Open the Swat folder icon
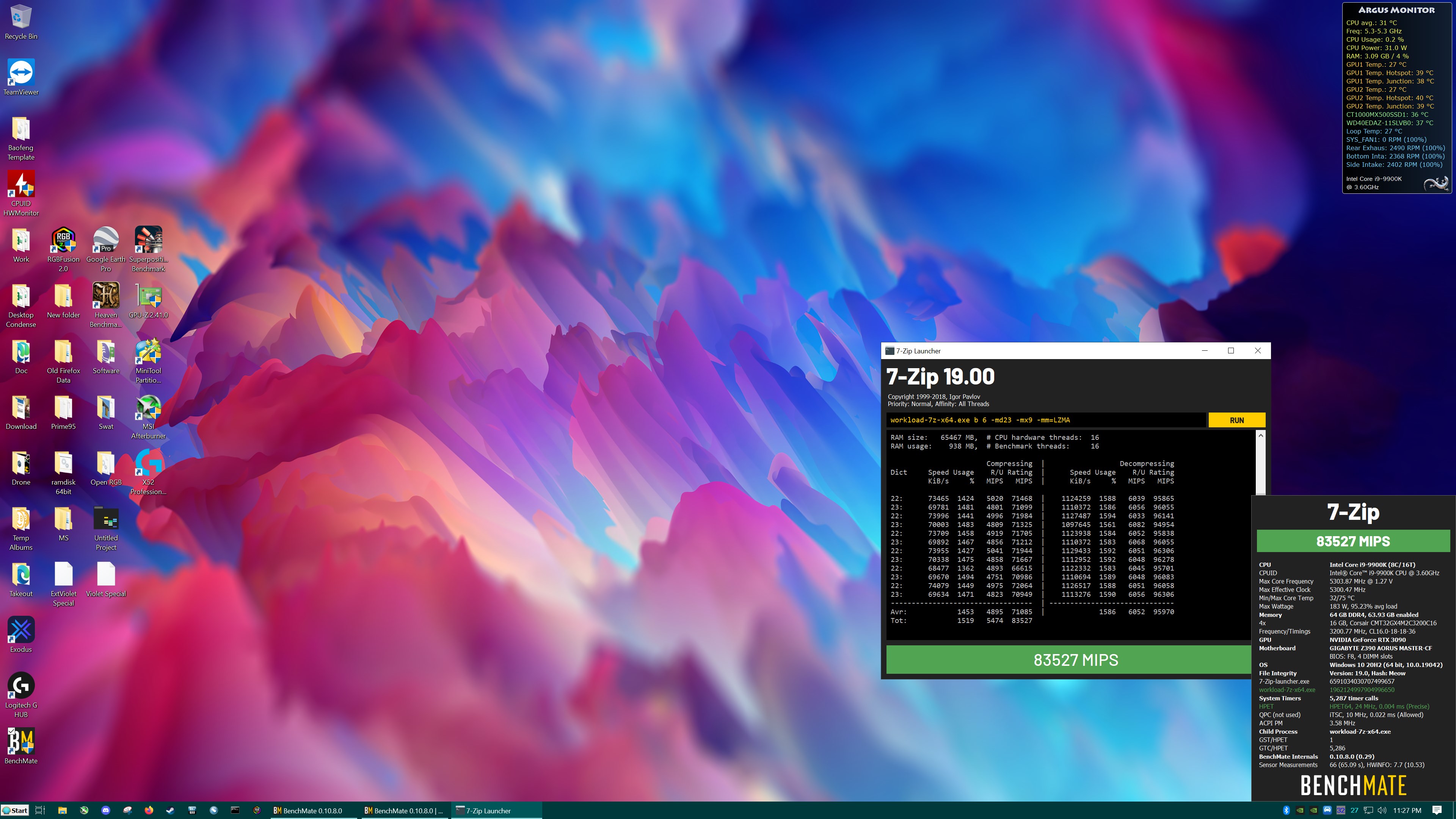 click(106, 413)
